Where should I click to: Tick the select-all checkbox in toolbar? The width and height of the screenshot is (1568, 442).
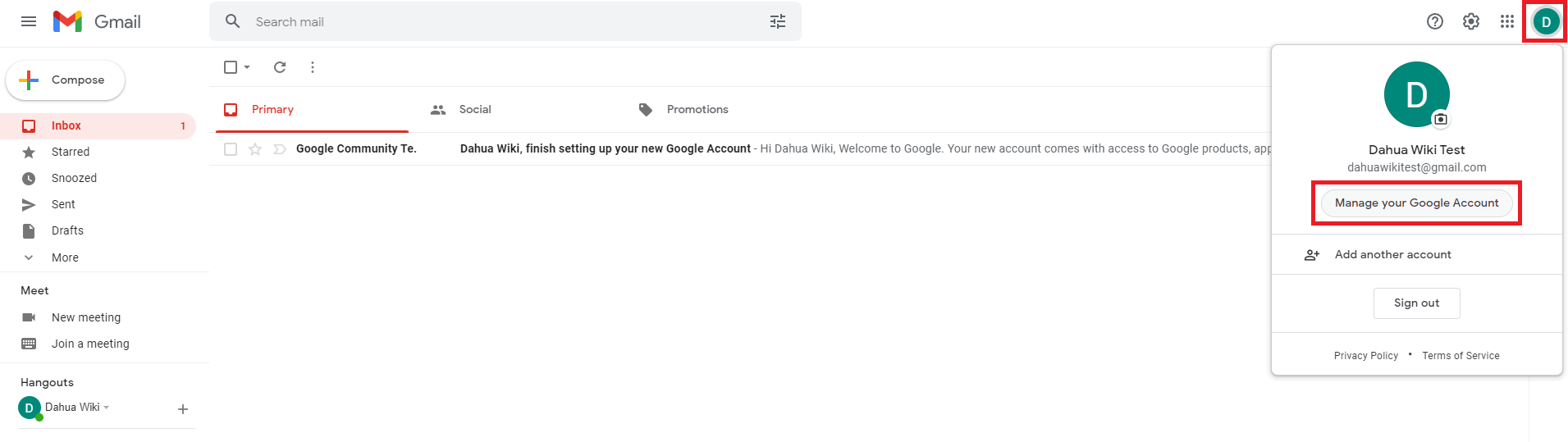pos(231,67)
